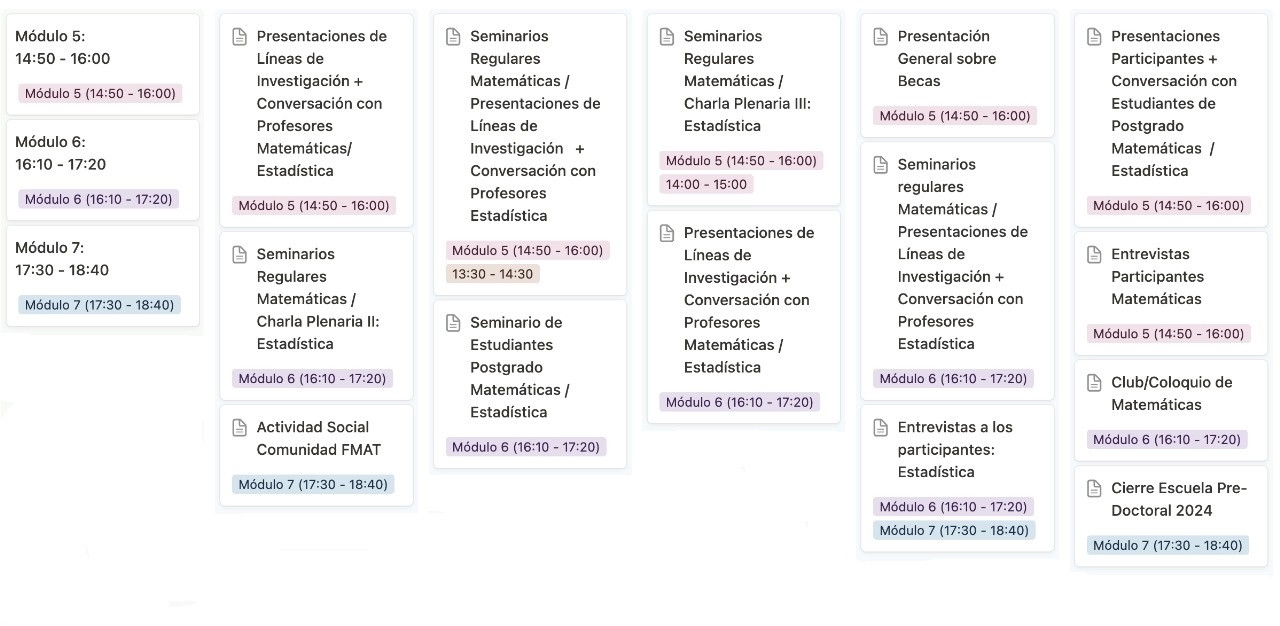Click the 14:00 - 15:00 time tag
Screen dimensions: 1280x626
(x=707, y=184)
